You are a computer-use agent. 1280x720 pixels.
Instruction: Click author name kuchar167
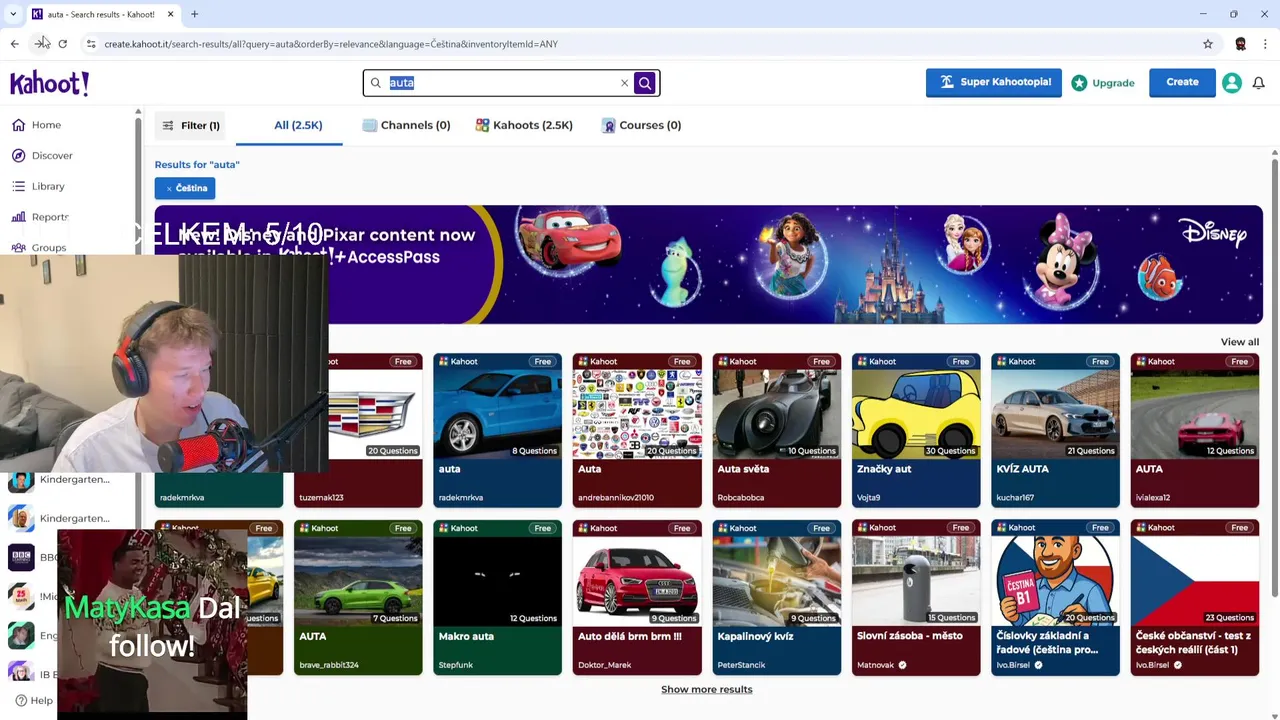[x=1016, y=497]
